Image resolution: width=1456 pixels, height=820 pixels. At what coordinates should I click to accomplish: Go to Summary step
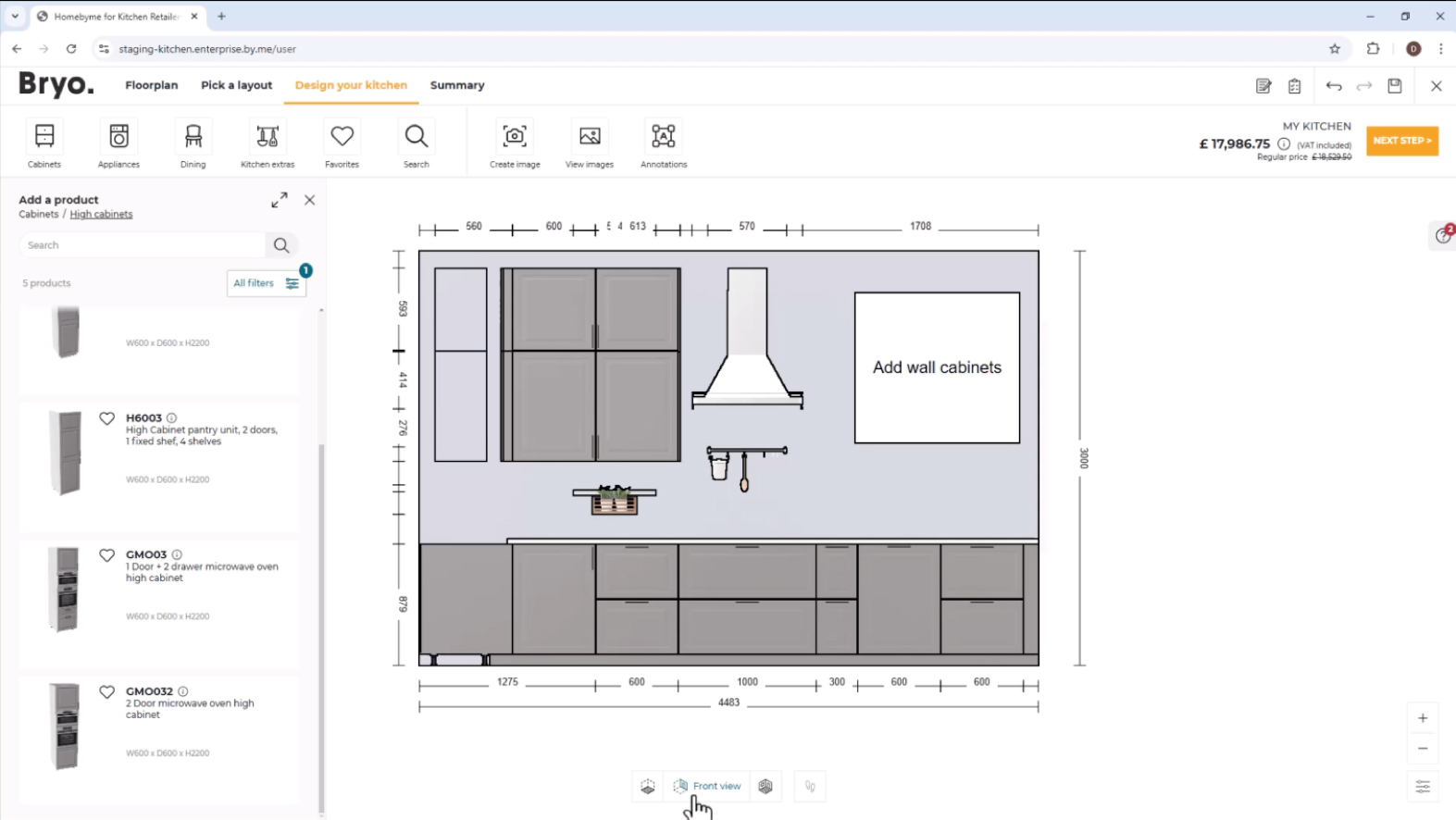click(457, 85)
